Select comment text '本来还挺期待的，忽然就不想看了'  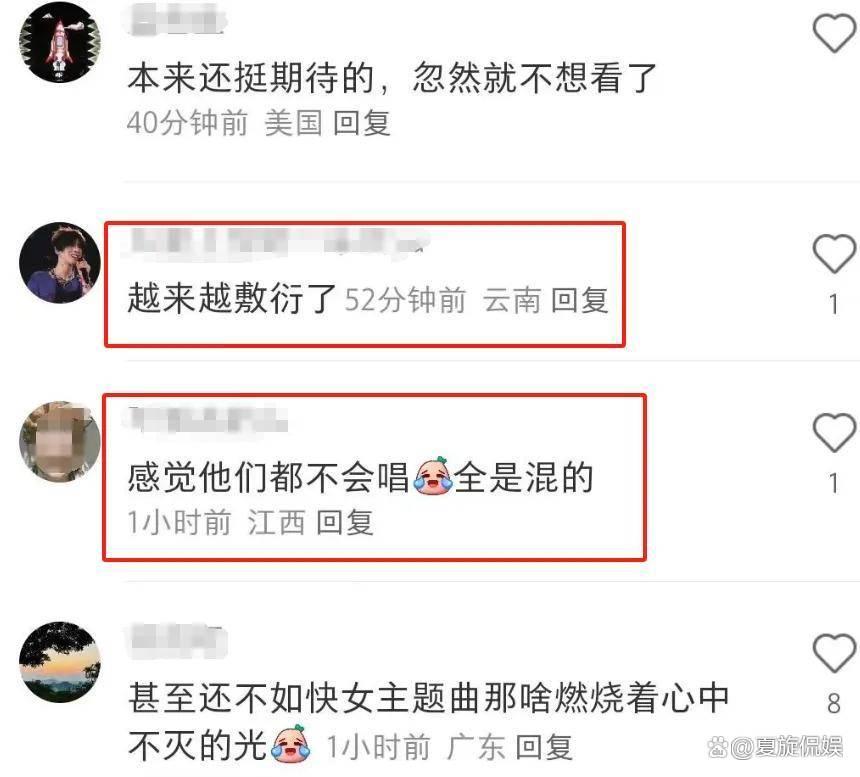tap(393, 78)
